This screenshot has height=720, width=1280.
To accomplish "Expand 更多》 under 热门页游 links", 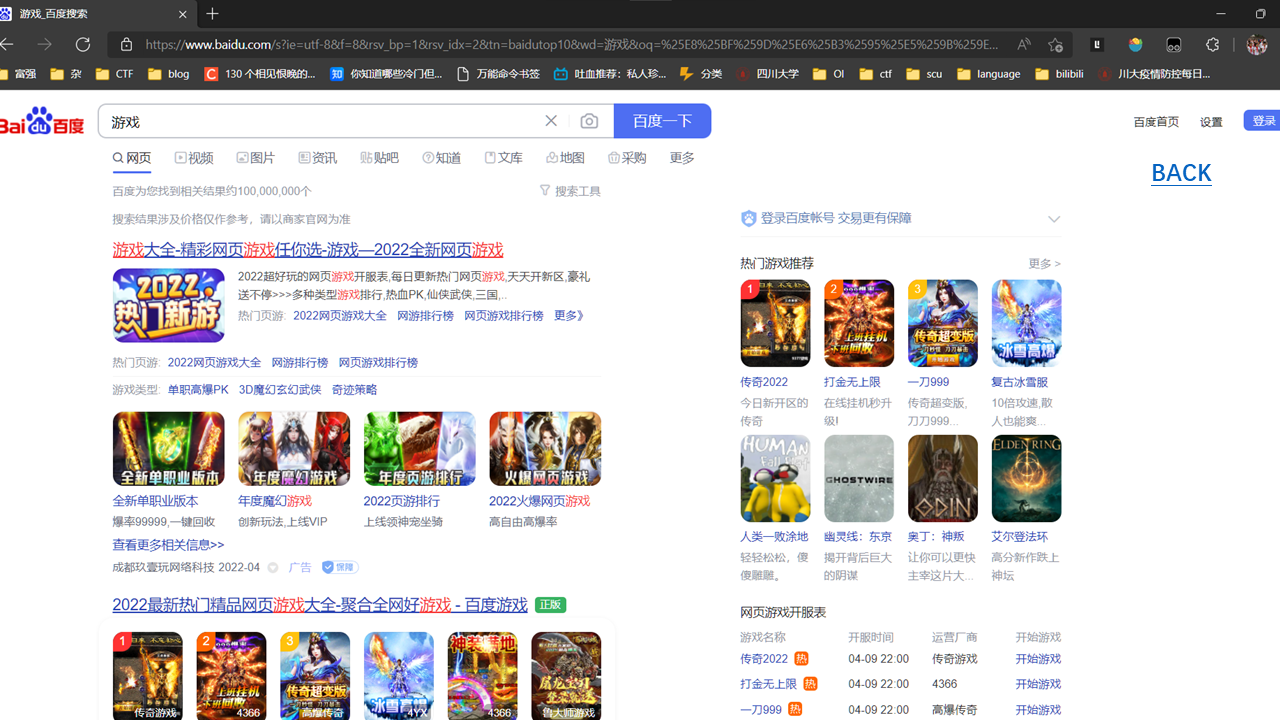I will 569,315.
